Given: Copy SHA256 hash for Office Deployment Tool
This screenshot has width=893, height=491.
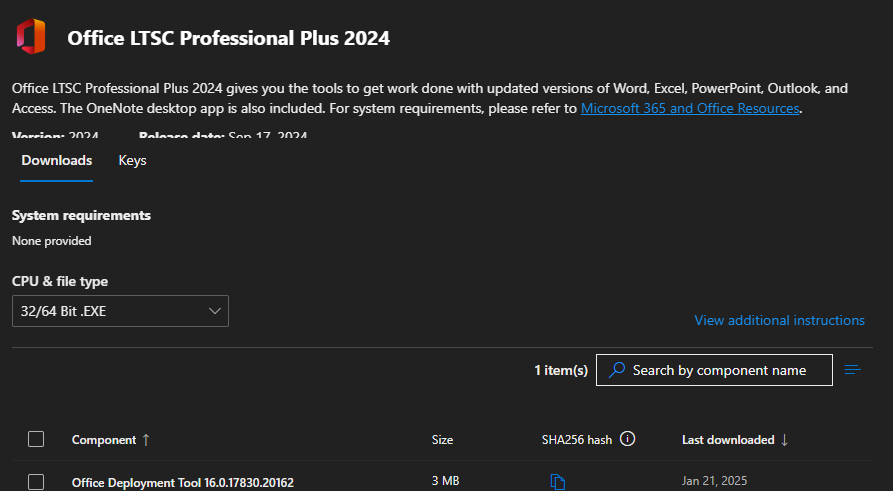Looking at the screenshot, I should (x=558, y=481).
